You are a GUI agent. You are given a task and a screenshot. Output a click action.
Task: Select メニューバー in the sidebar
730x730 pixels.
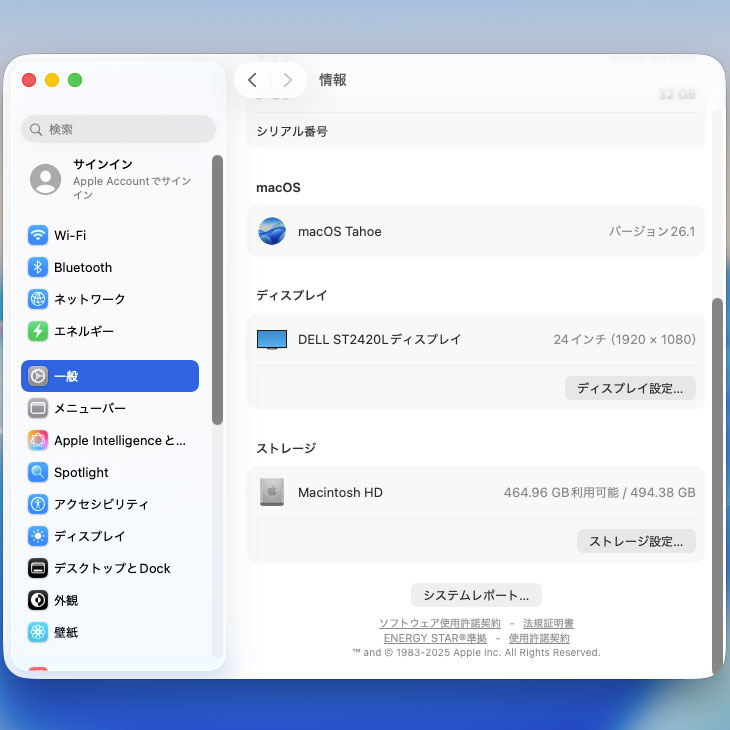[x=110, y=408]
